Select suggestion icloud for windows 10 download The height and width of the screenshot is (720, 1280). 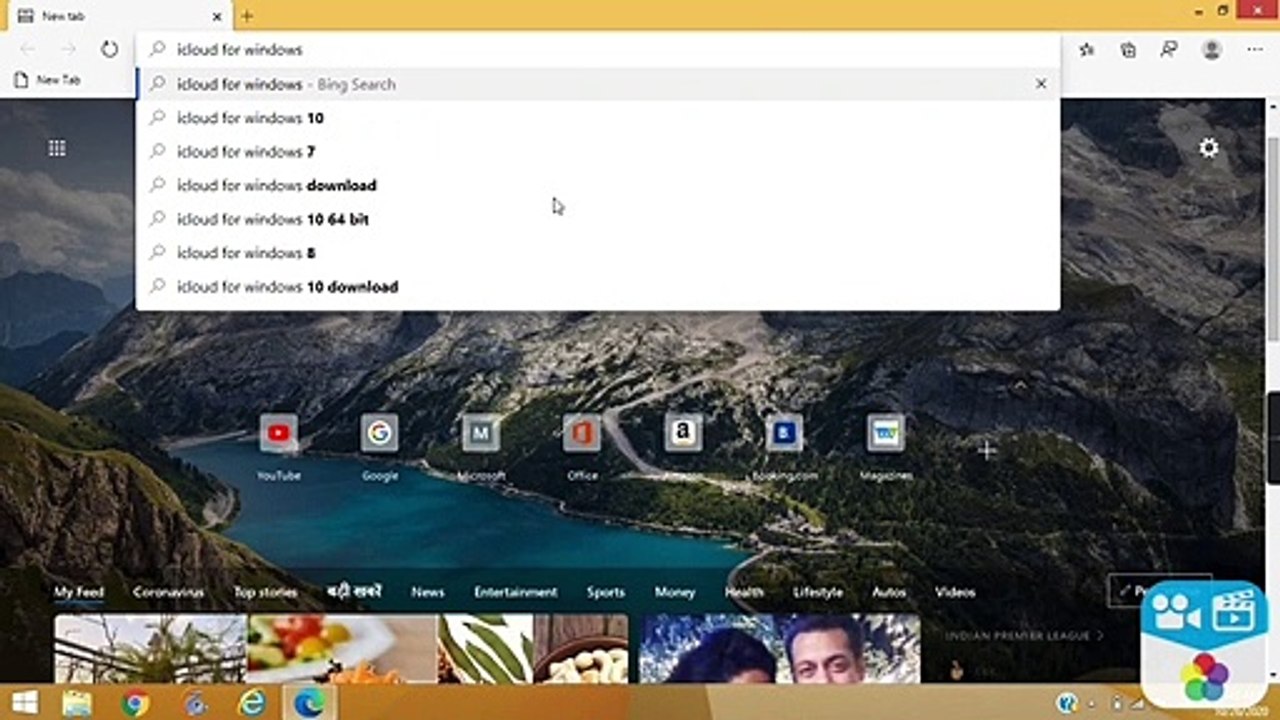598,286
